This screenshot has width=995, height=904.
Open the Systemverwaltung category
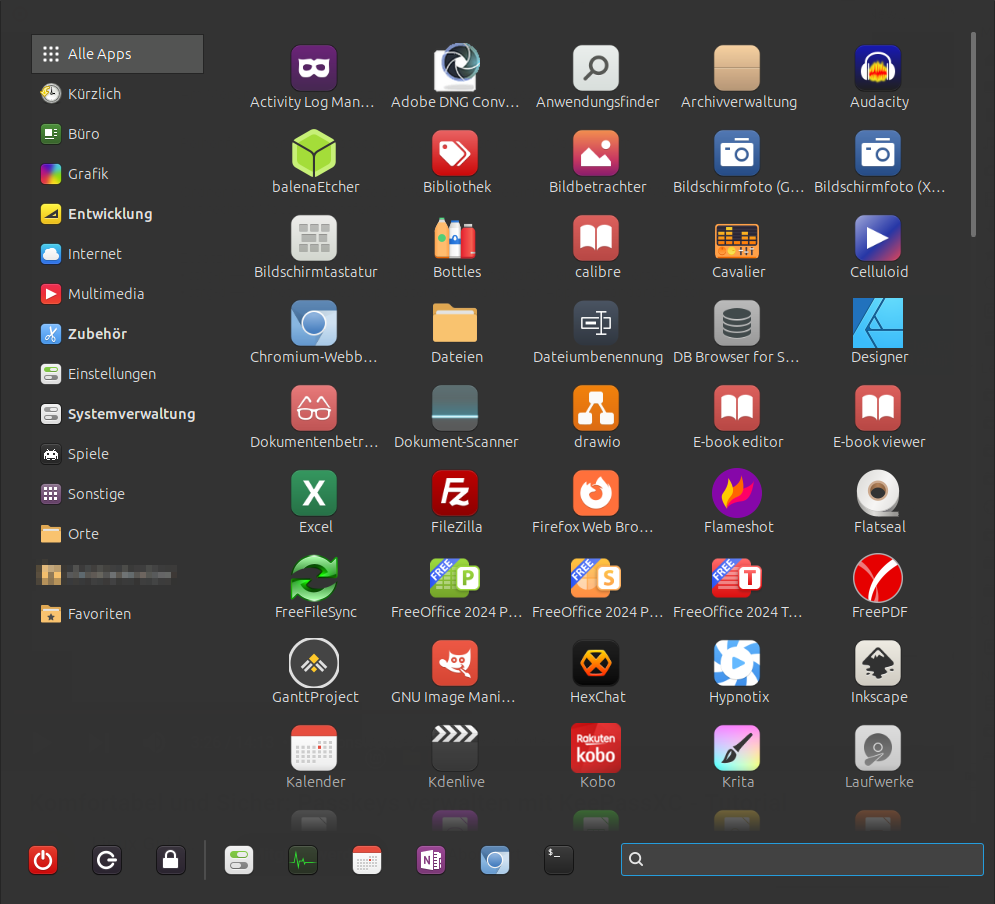point(117,414)
